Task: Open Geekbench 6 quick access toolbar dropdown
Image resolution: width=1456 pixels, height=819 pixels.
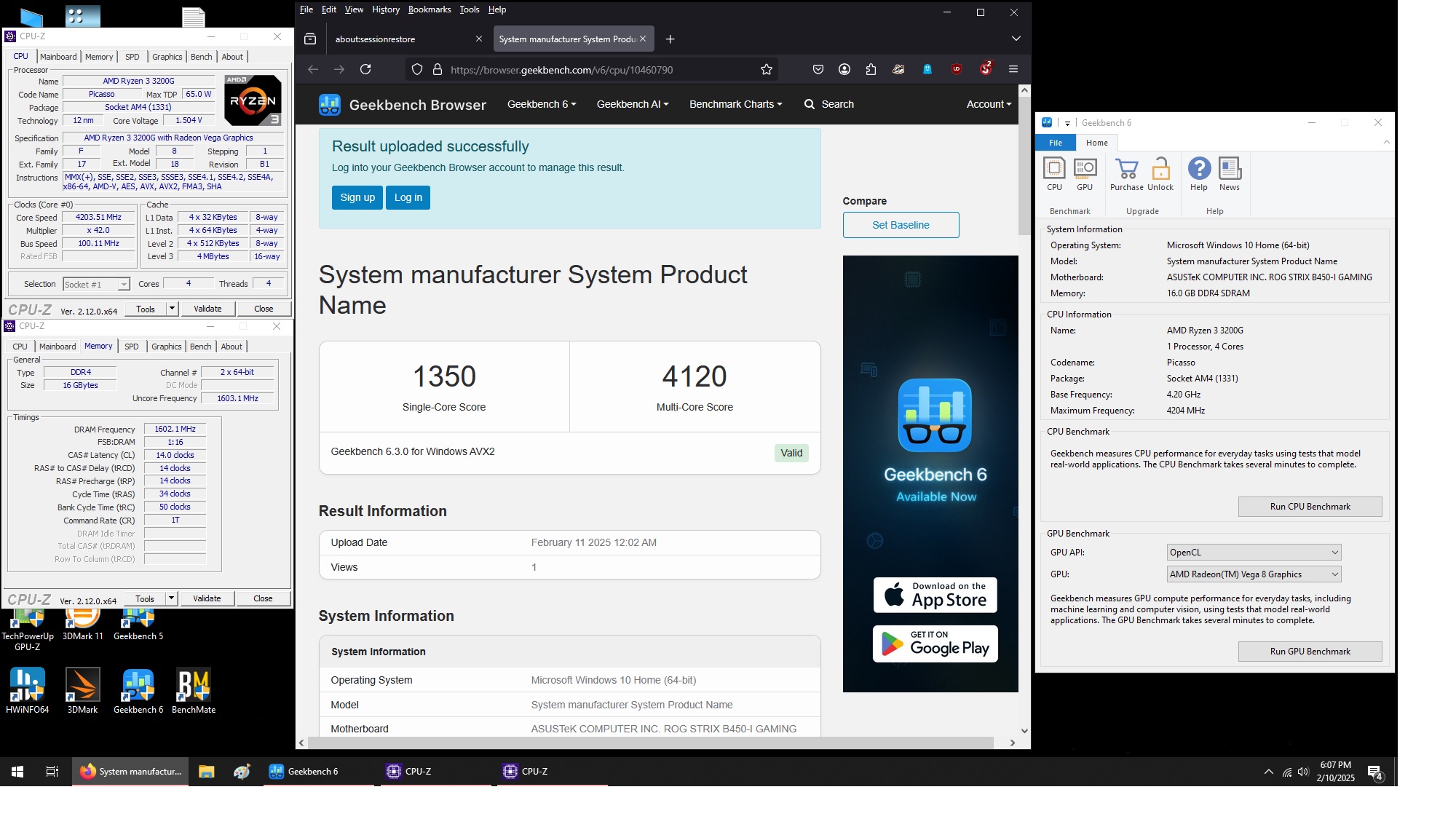Action: pos(1067,123)
